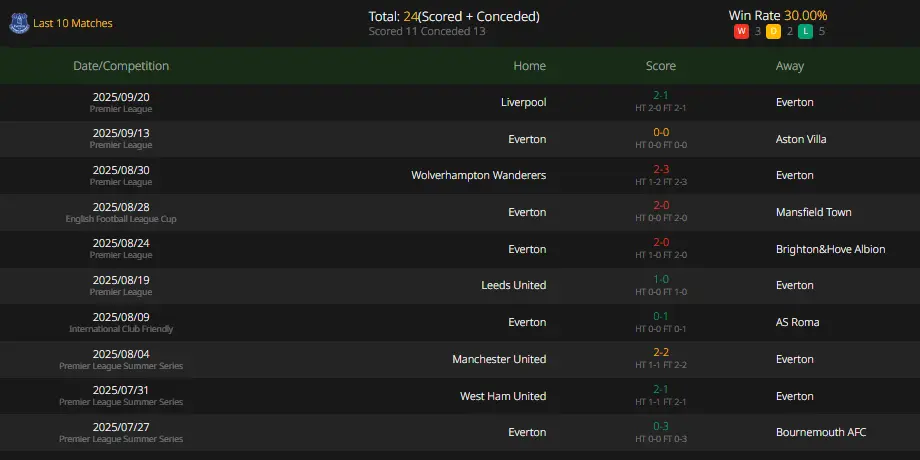Click the 2-2 score against Manchester United

(x=661, y=353)
